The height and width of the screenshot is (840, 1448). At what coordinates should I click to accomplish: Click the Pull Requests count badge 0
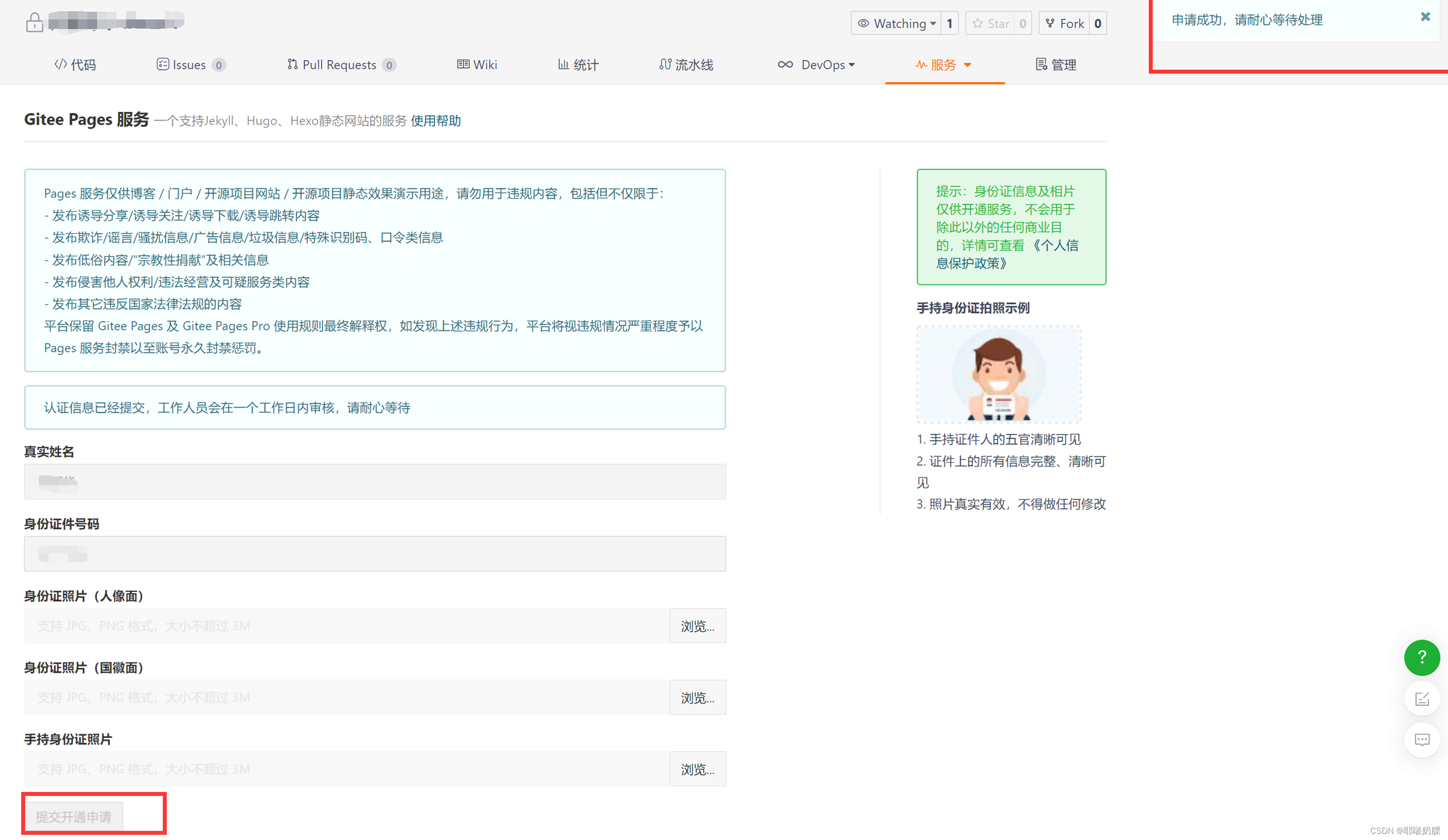(389, 65)
